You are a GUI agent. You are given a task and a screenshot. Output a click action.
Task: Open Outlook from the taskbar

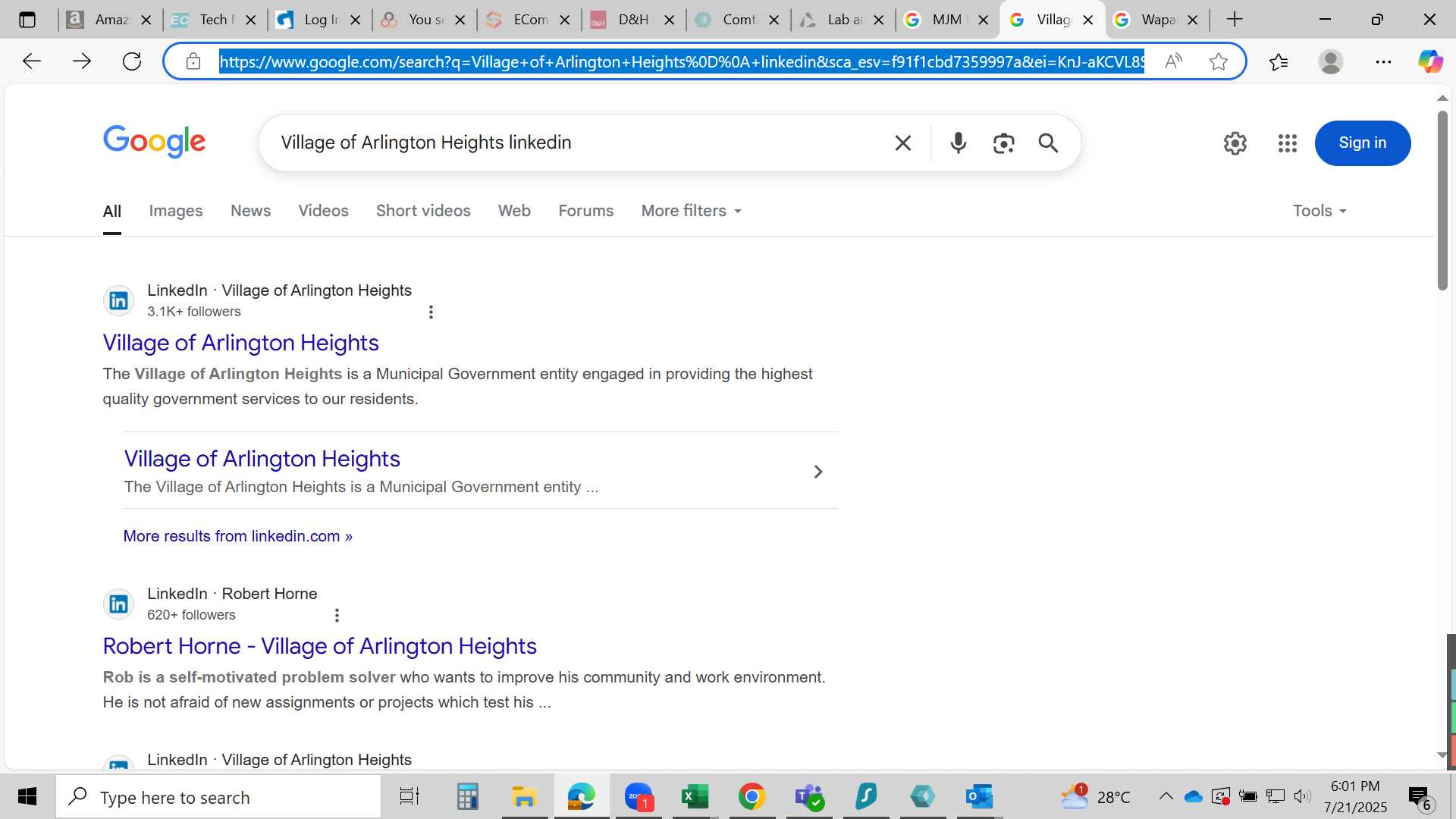pyautogui.click(x=979, y=797)
